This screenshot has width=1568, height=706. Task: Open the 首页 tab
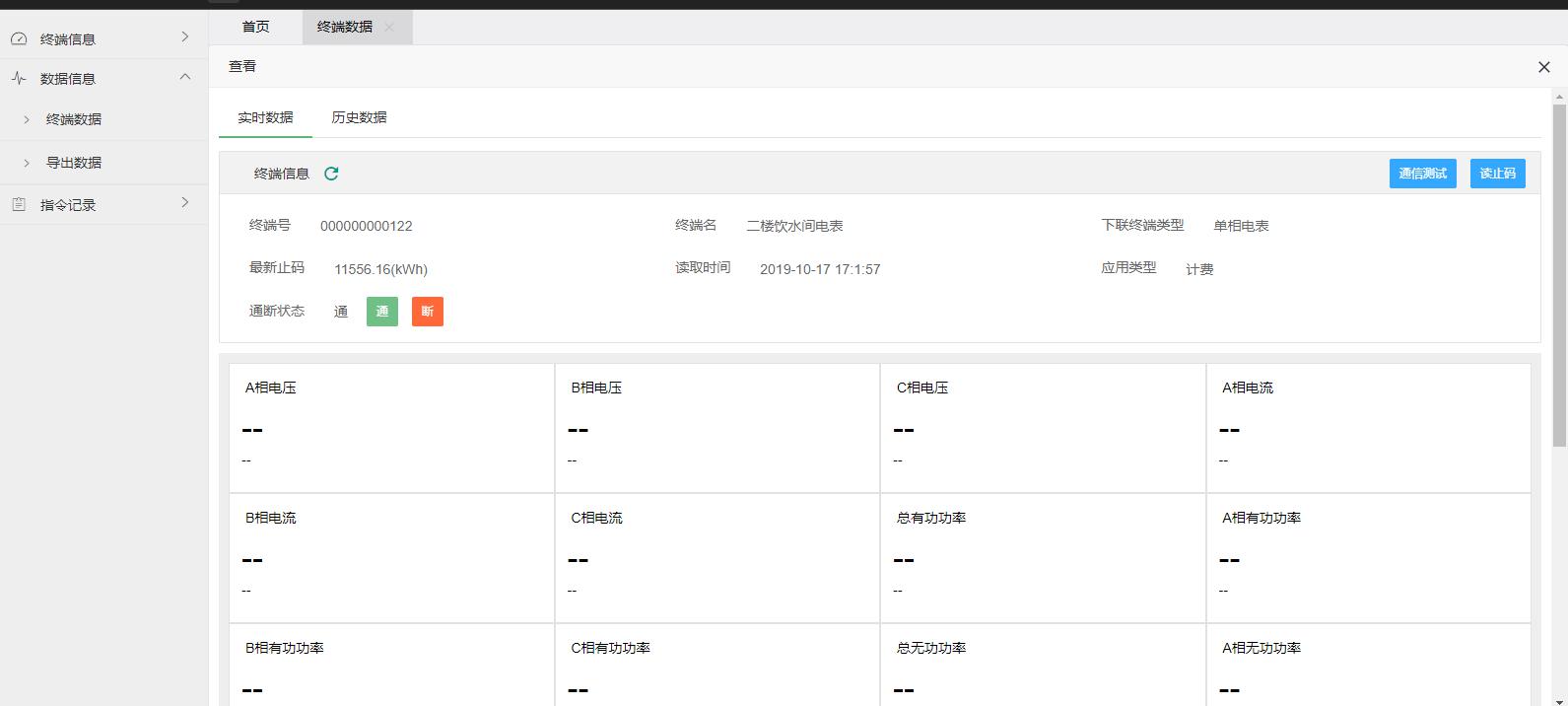pyautogui.click(x=255, y=27)
